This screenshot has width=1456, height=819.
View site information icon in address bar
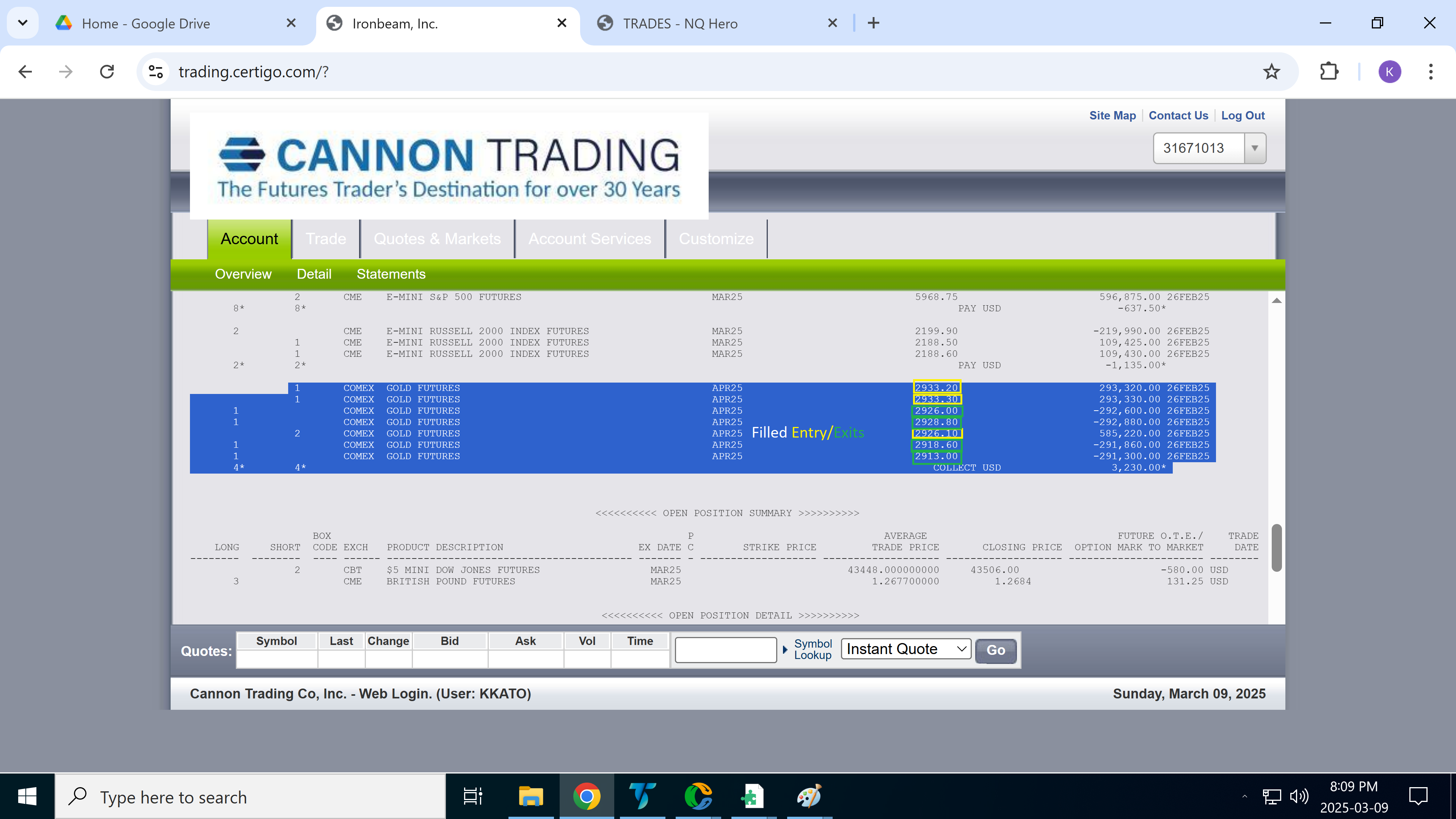pos(155,72)
